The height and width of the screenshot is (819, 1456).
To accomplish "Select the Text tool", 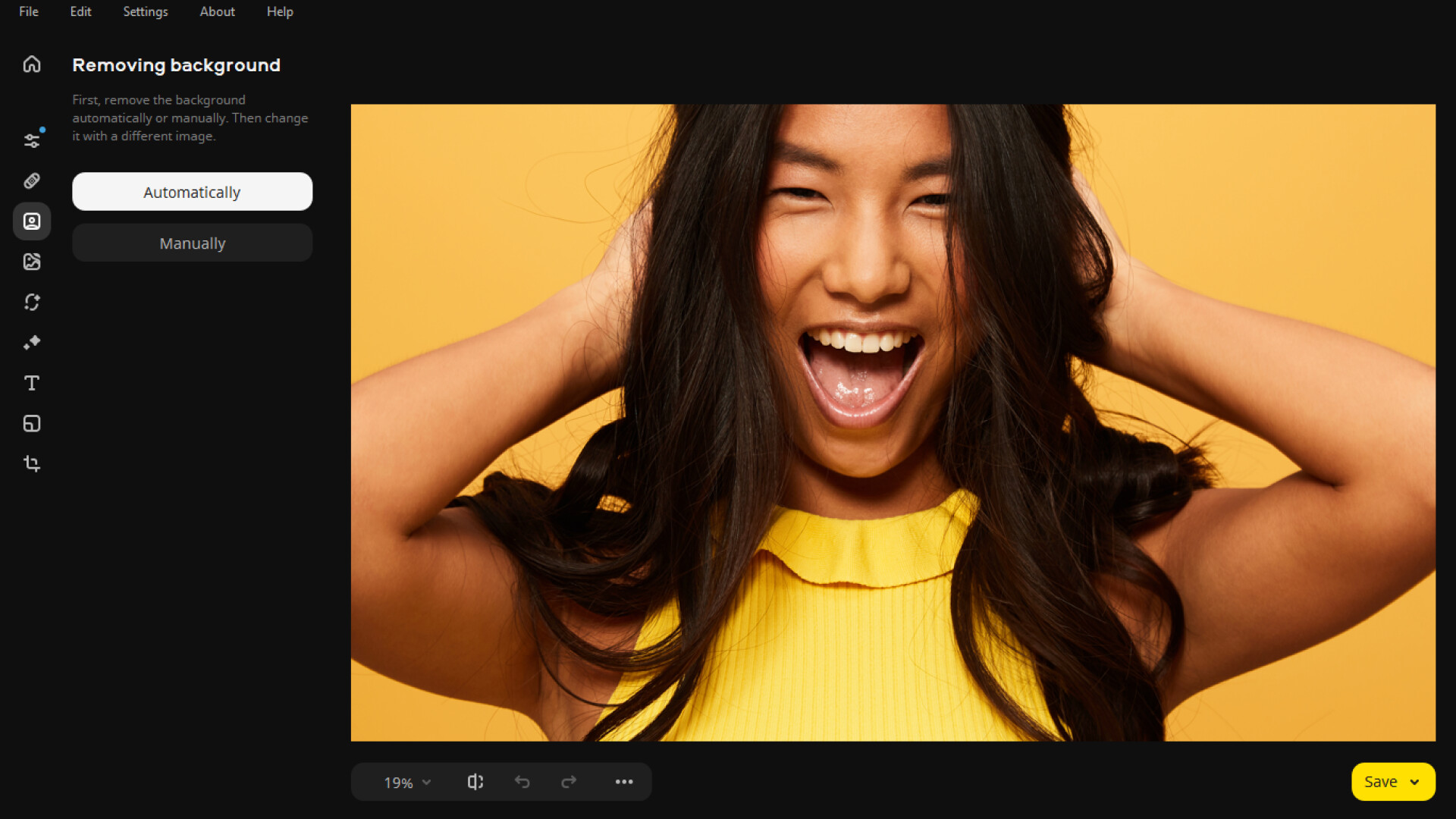I will (x=31, y=383).
